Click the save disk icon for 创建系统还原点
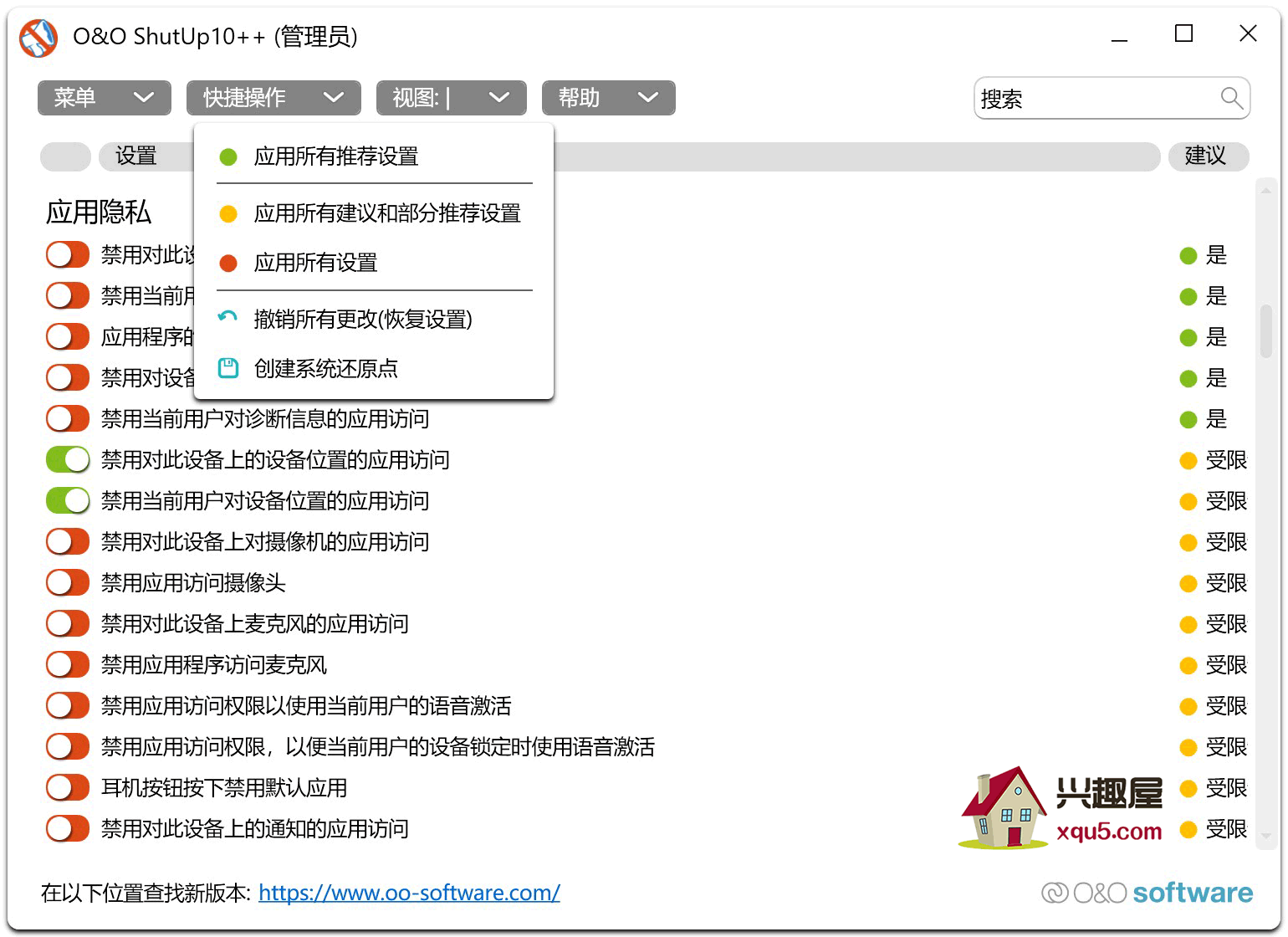 pos(227,368)
